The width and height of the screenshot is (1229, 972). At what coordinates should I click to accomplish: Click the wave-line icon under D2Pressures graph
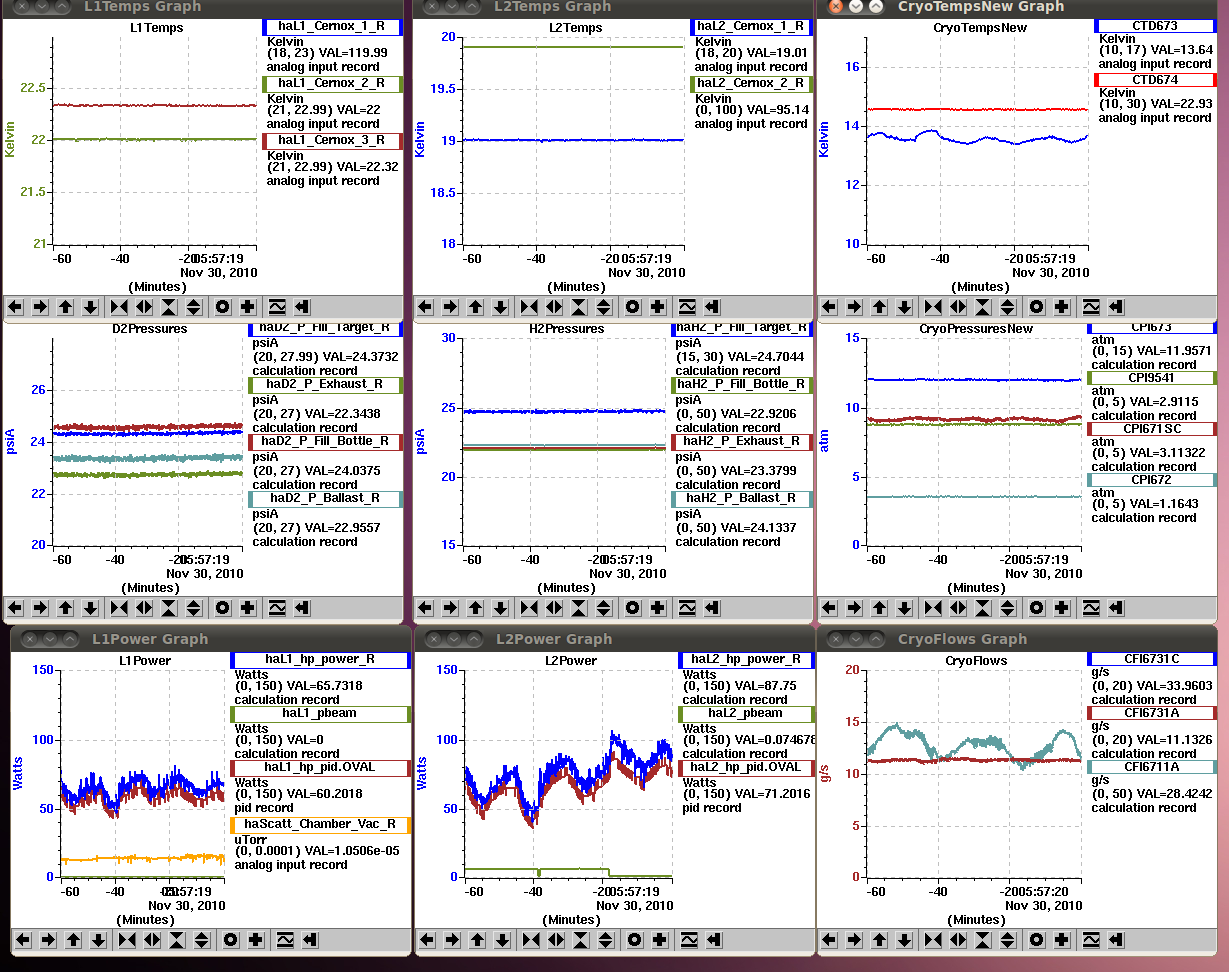[x=278, y=607]
